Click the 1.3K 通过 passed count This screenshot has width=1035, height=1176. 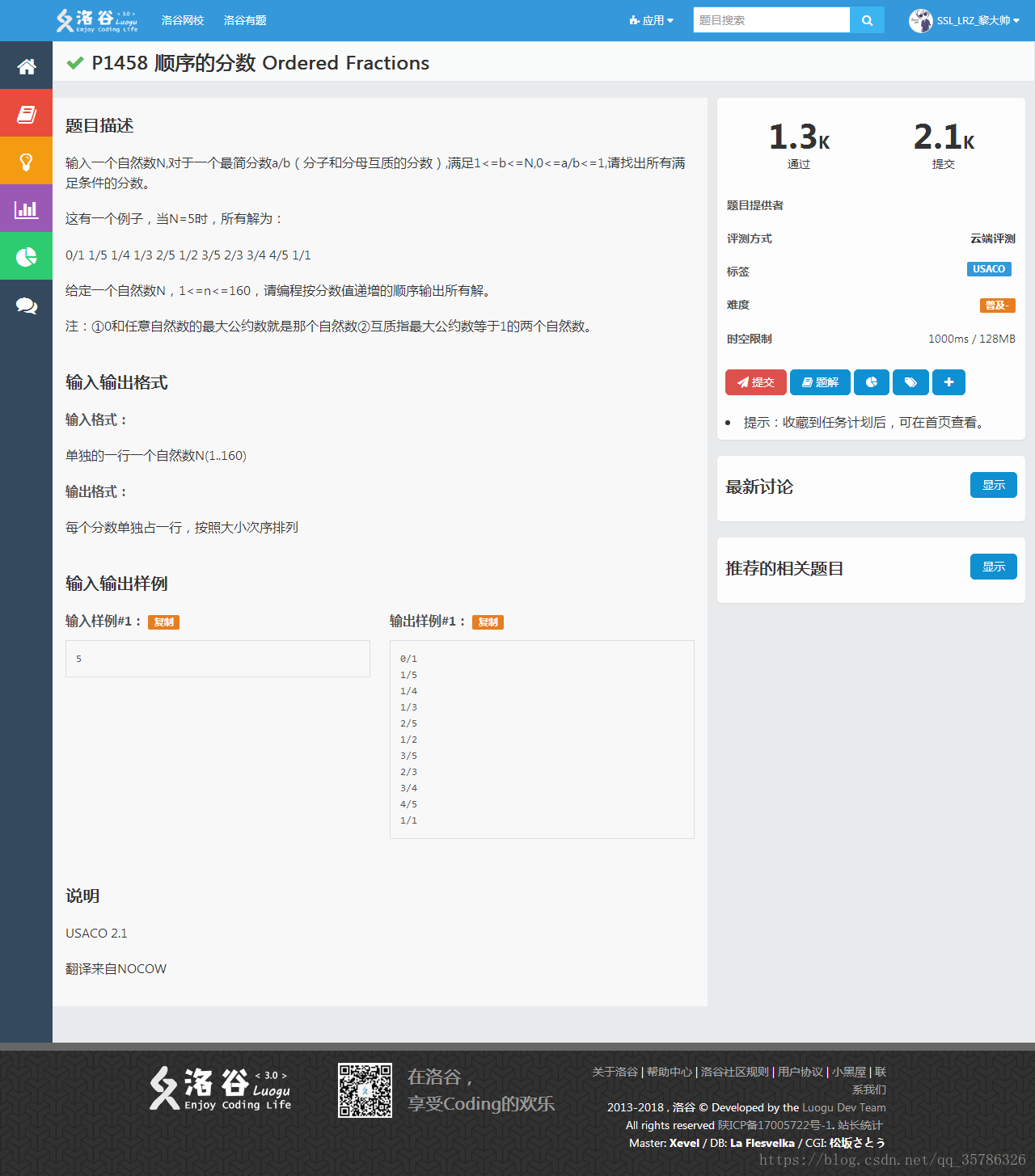pos(799,145)
